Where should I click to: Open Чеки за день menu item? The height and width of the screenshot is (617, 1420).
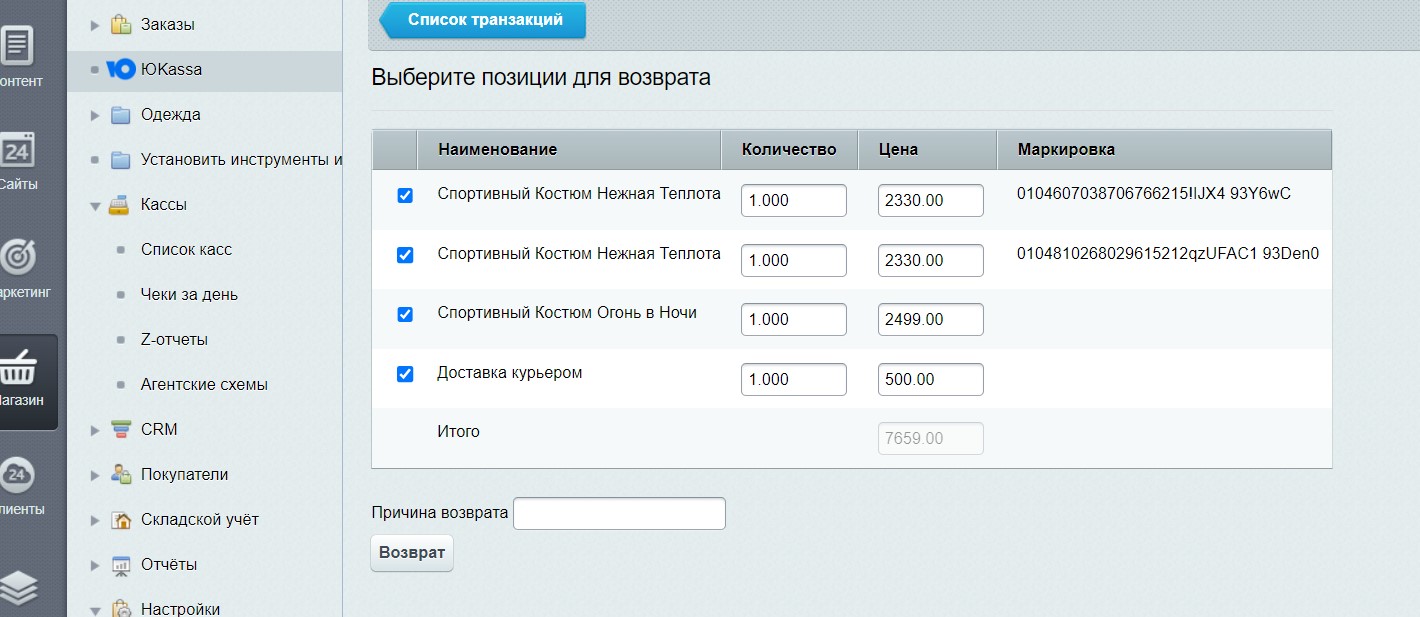(189, 295)
